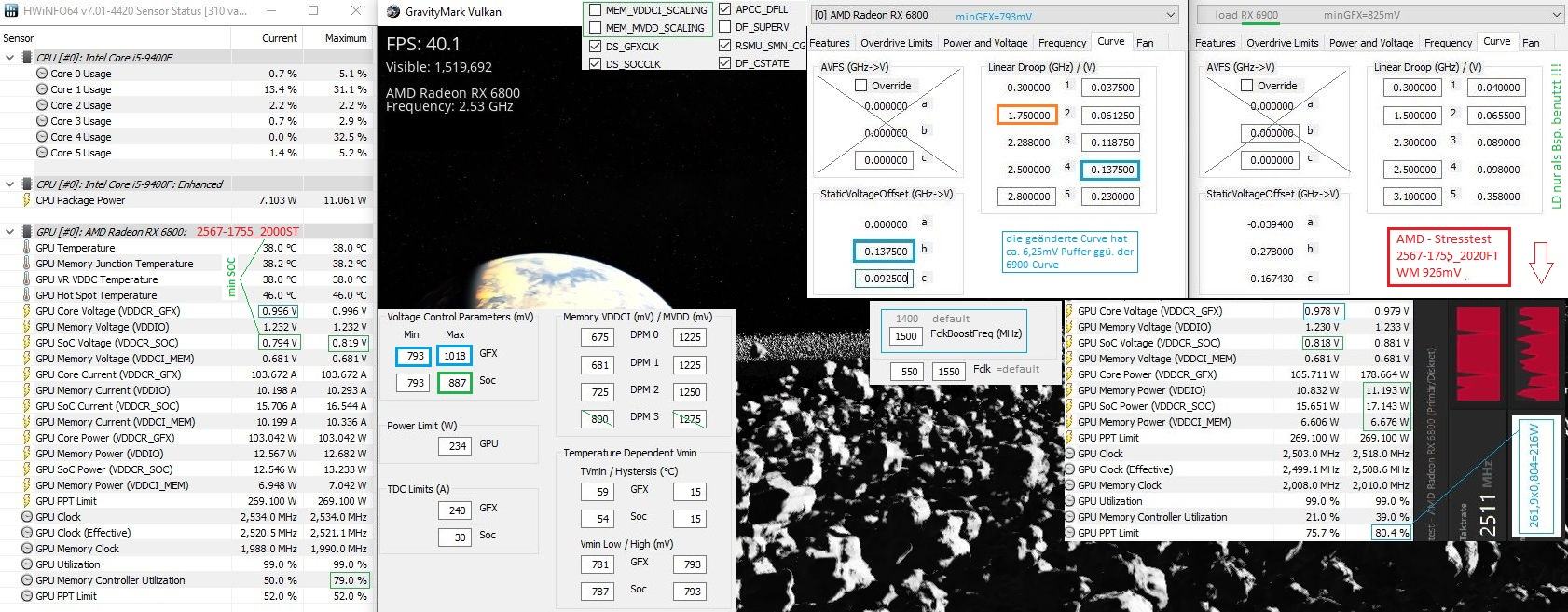Image resolution: width=1568 pixels, height=612 pixels.
Task: Click GPU Memory Controller Utilization icon in the right sensor list
Action: click(x=1069, y=517)
